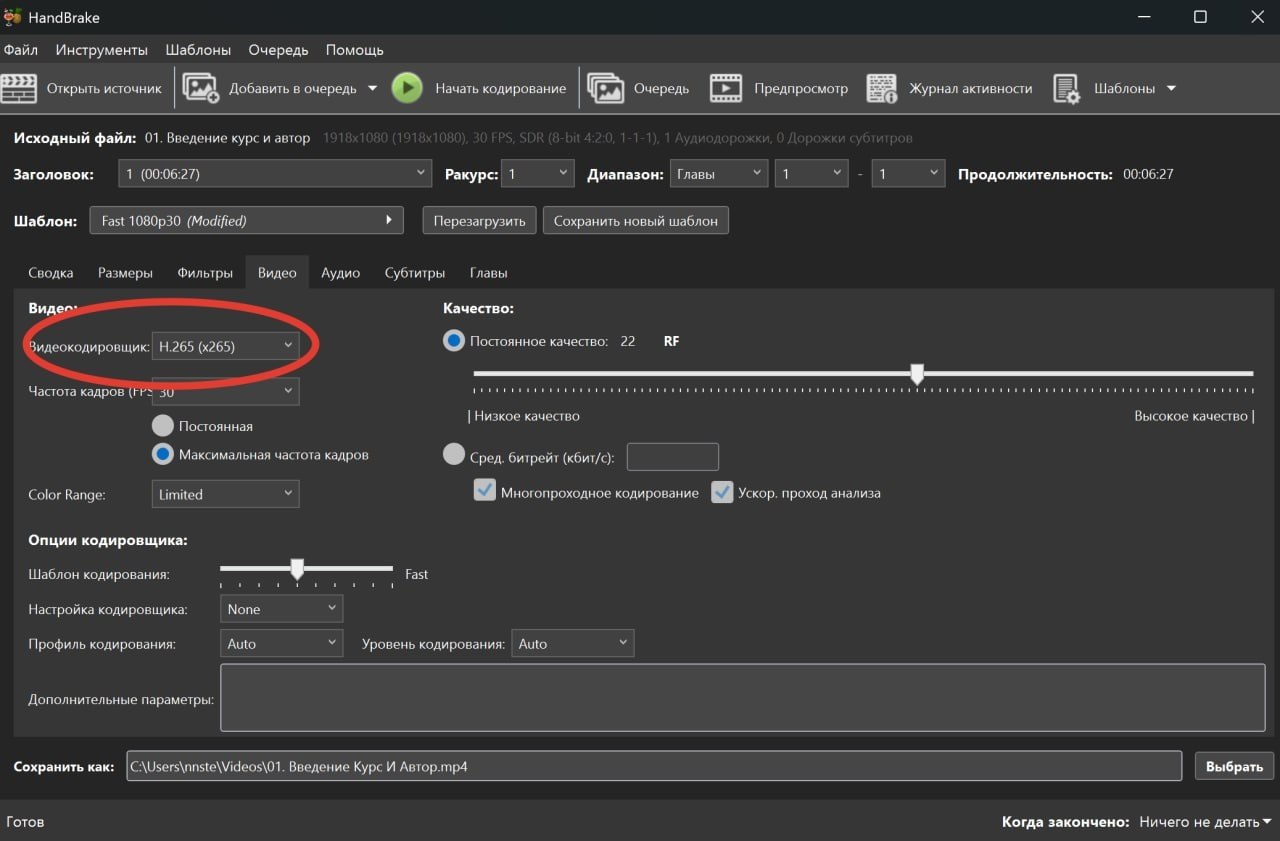1280x841 pixels.
Task: Click the Продолжительность value 00:06:27
Action: [1148, 174]
